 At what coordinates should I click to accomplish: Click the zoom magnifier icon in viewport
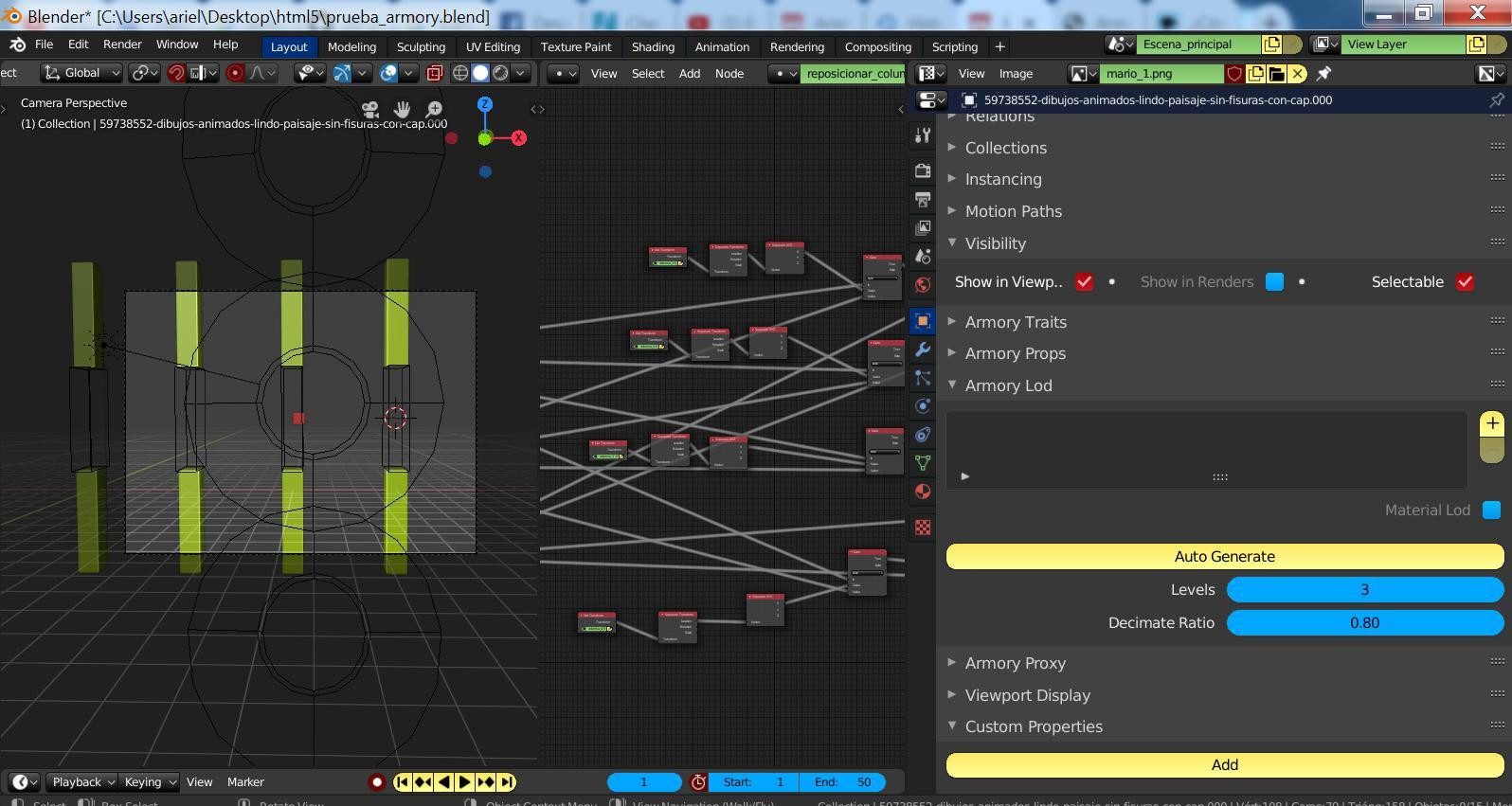tap(434, 110)
